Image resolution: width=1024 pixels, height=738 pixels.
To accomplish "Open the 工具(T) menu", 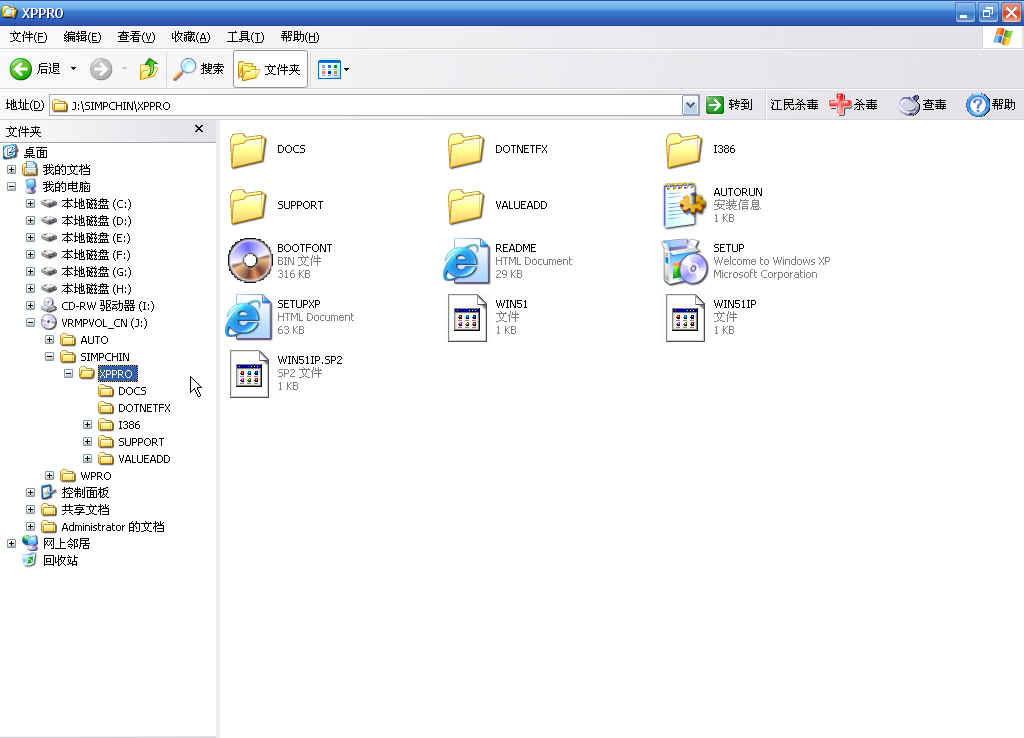I will (x=246, y=37).
